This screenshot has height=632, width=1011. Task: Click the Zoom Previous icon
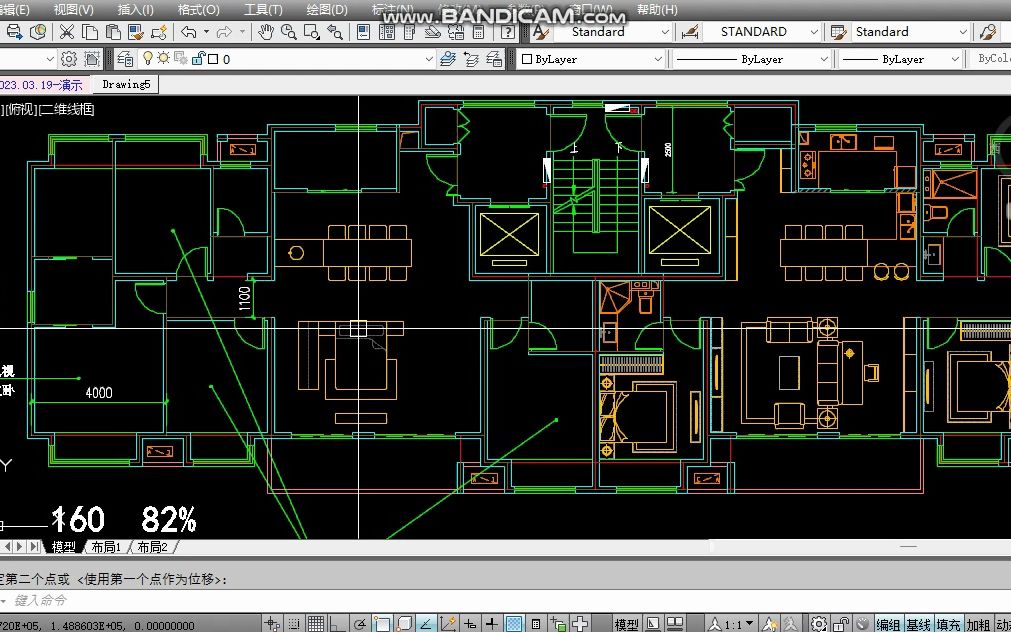[x=335, y=32]
